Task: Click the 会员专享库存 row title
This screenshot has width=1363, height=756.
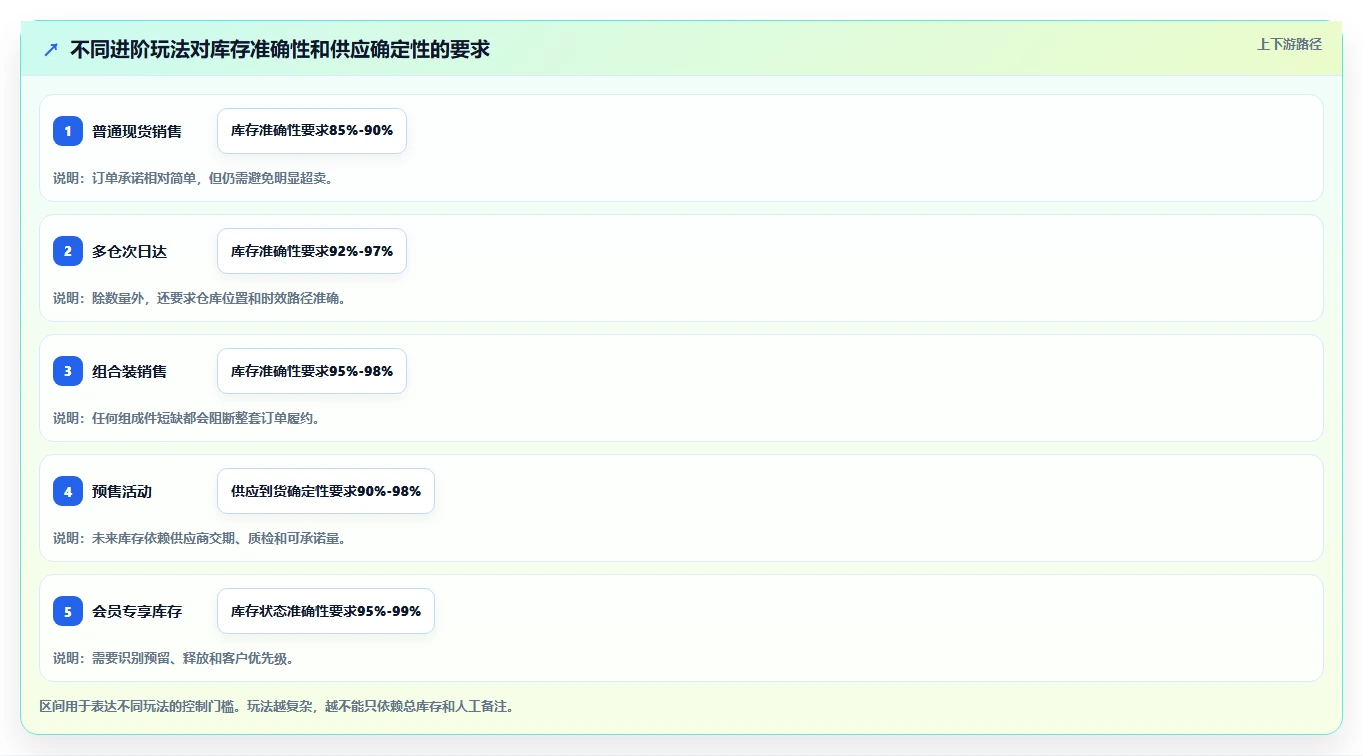Action: [x=137, y=611]
